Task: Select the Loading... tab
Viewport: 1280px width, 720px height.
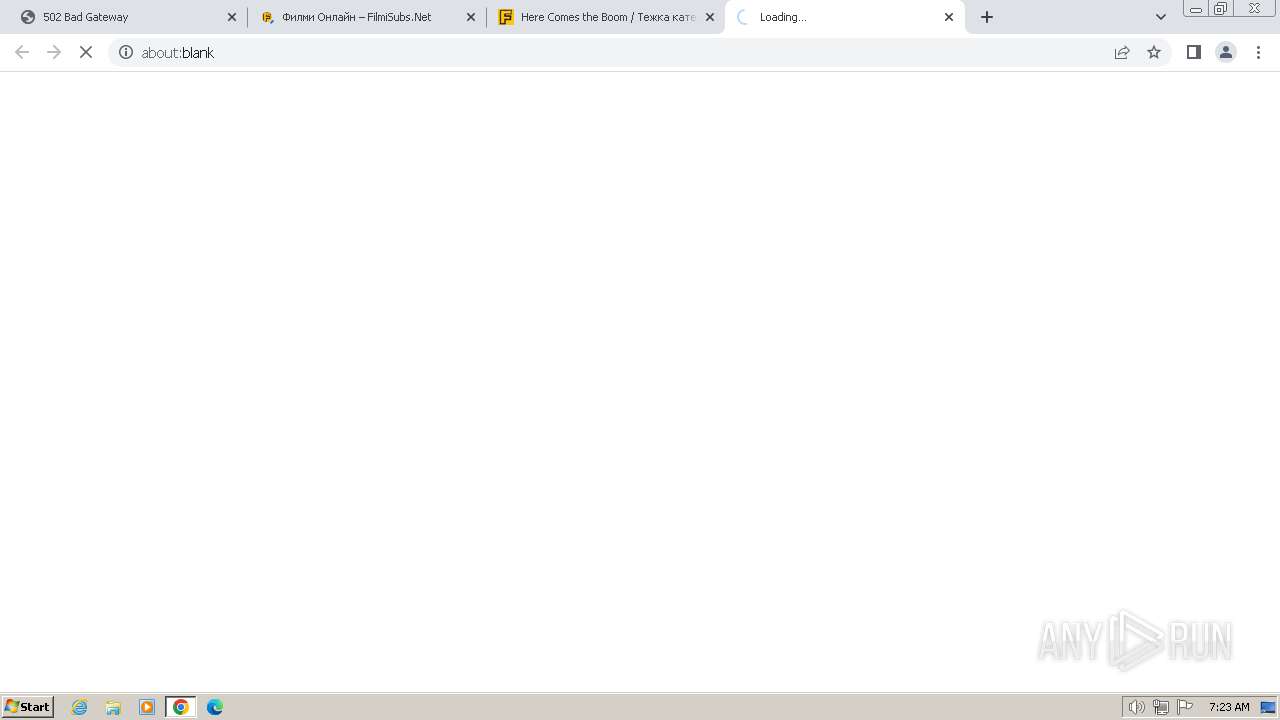Action: [845, 17]
